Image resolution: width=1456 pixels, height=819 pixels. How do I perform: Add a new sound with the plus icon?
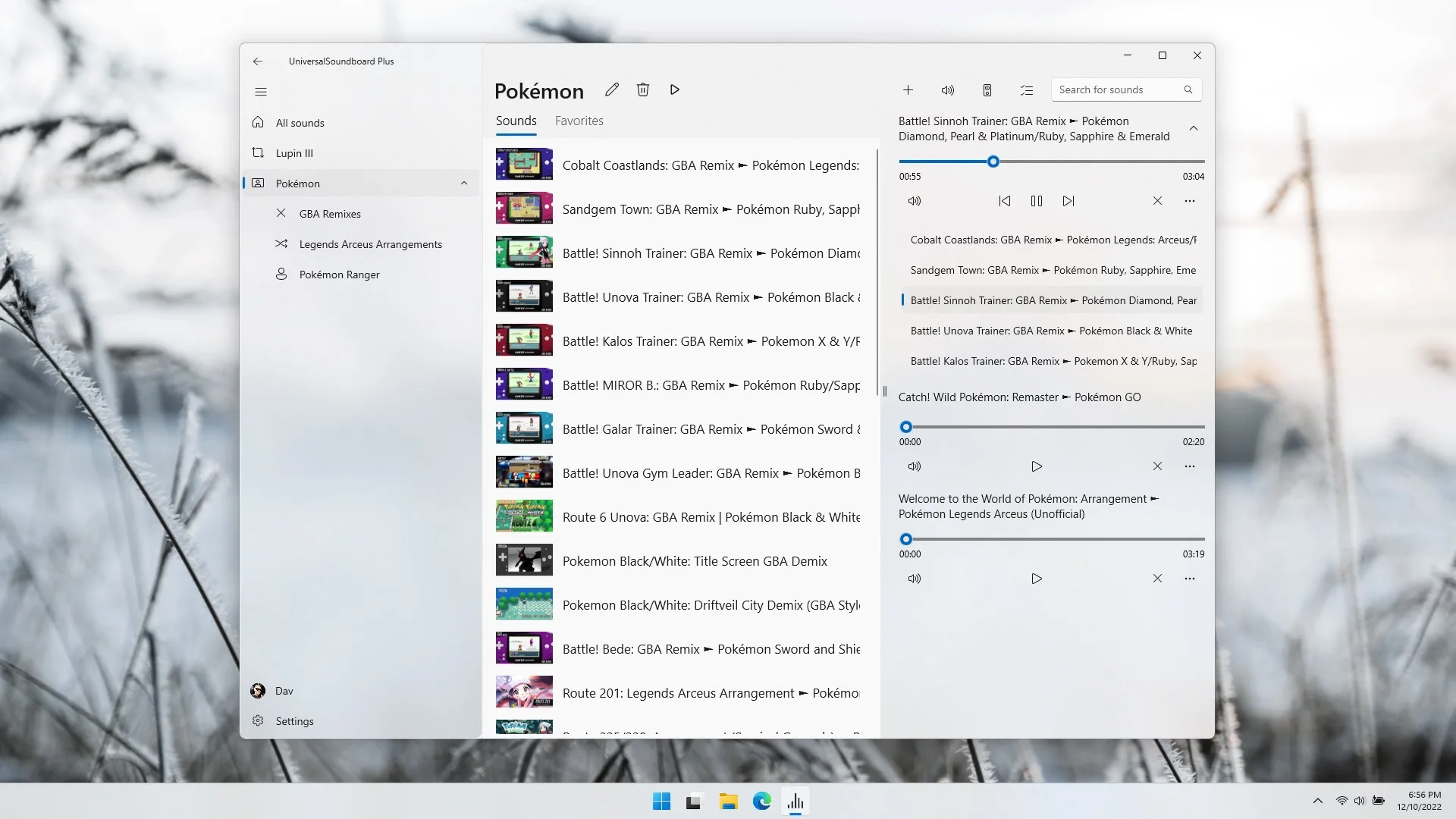click(x=908, y=89)
